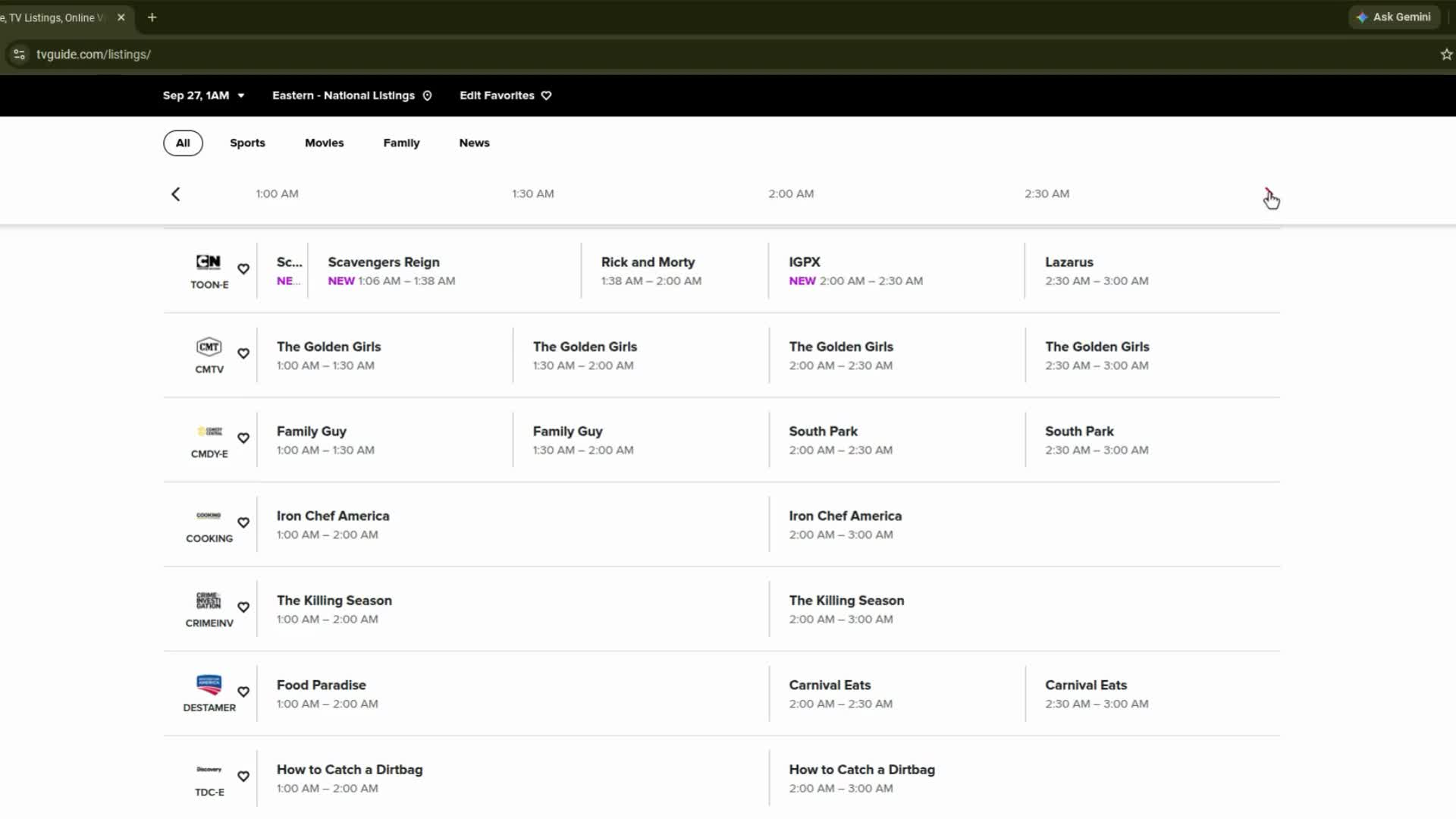This screenshot has height=819, width=1456.
Task: Open Rick and Morty 1:38 AM listing
Action: (675, 271)
